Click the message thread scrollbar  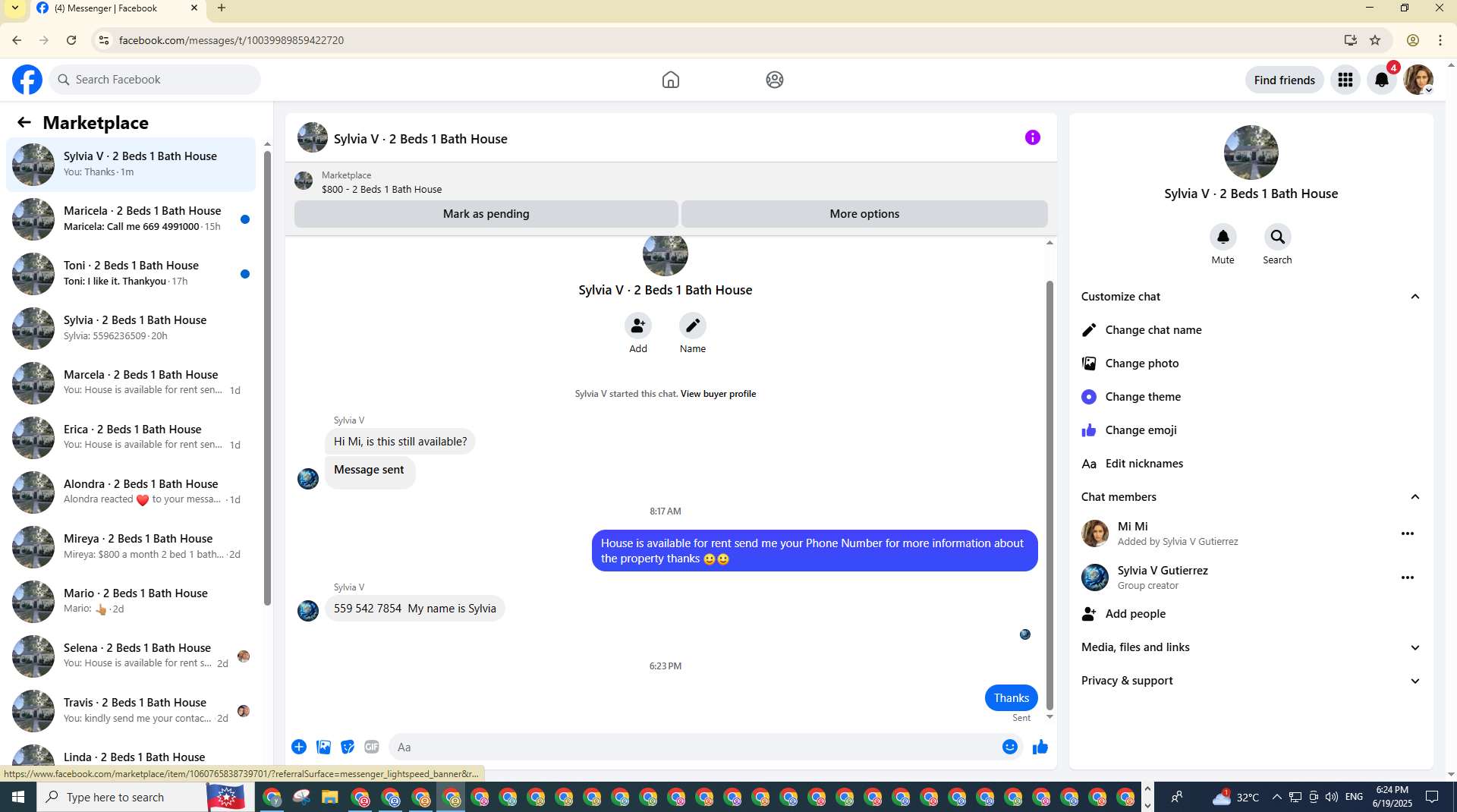[x=1050, y=495]
